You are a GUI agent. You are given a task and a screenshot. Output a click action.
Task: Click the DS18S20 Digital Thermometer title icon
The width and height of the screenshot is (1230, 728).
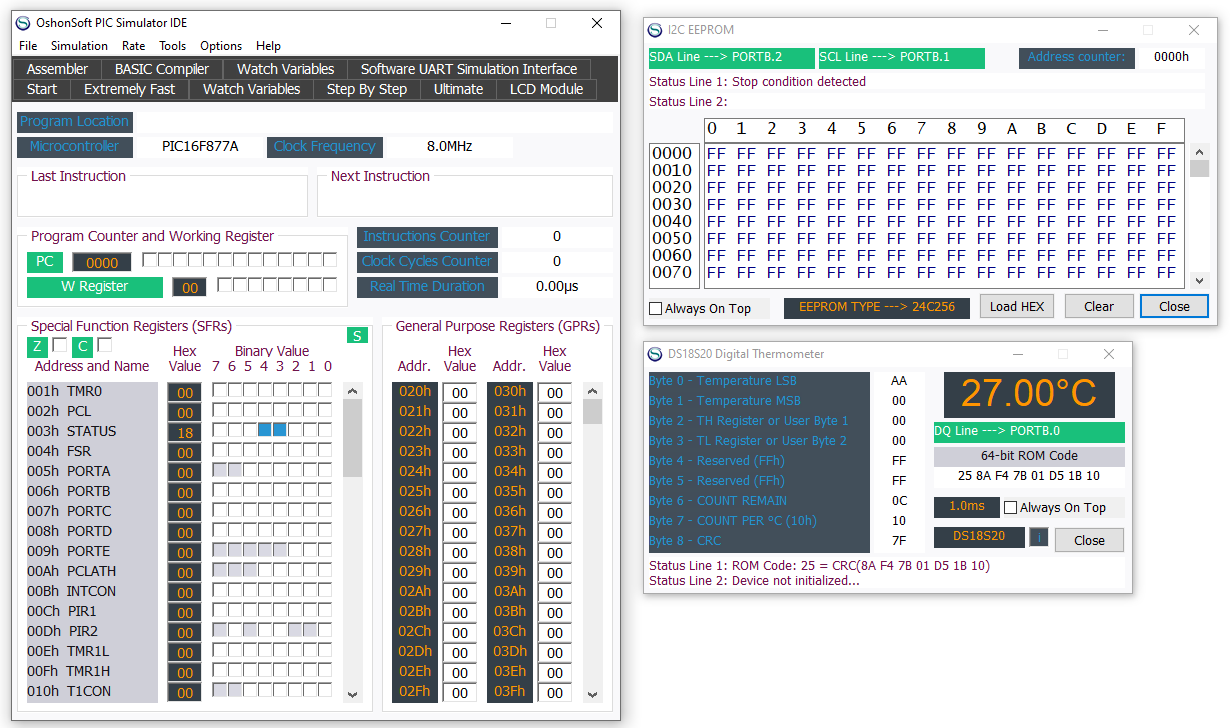[x=655, y=354]
